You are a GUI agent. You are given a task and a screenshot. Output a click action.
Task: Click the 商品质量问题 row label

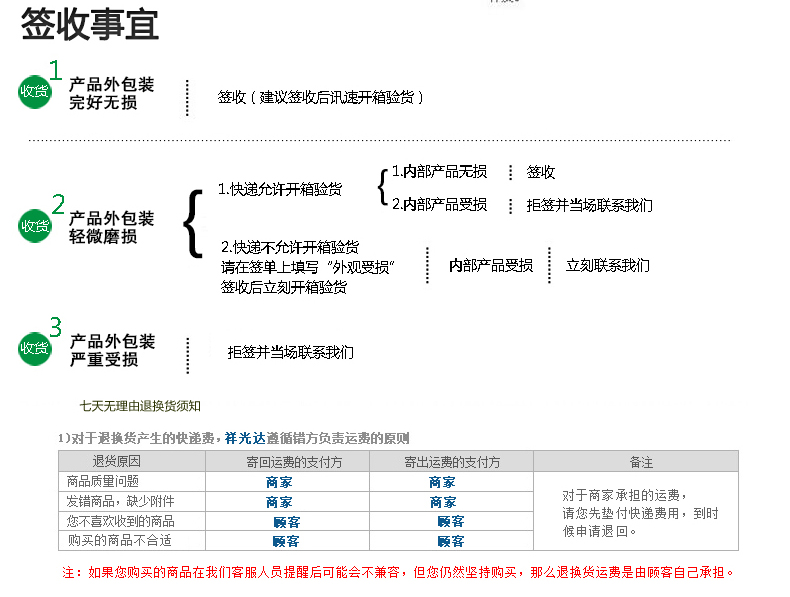[102, 481]
